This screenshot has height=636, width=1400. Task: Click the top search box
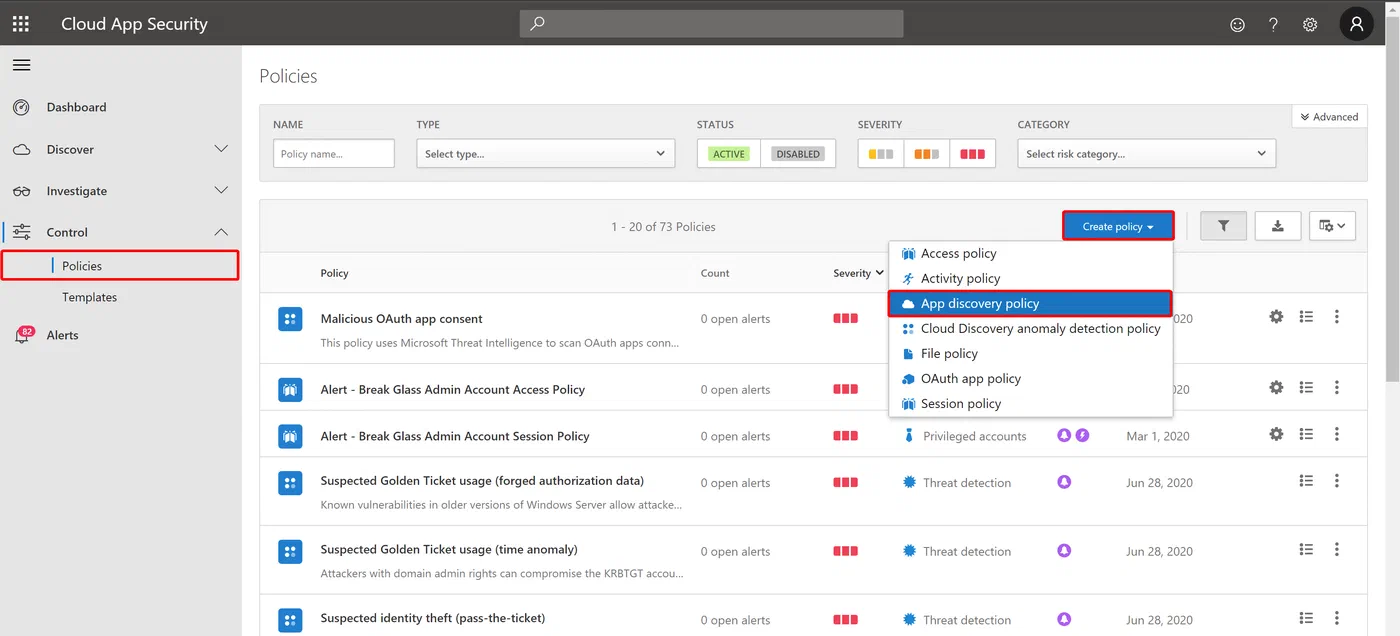click(711, 23)
